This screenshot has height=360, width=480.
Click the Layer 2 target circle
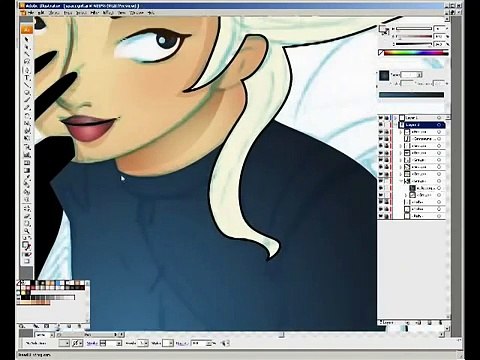[x=439, y=125]
